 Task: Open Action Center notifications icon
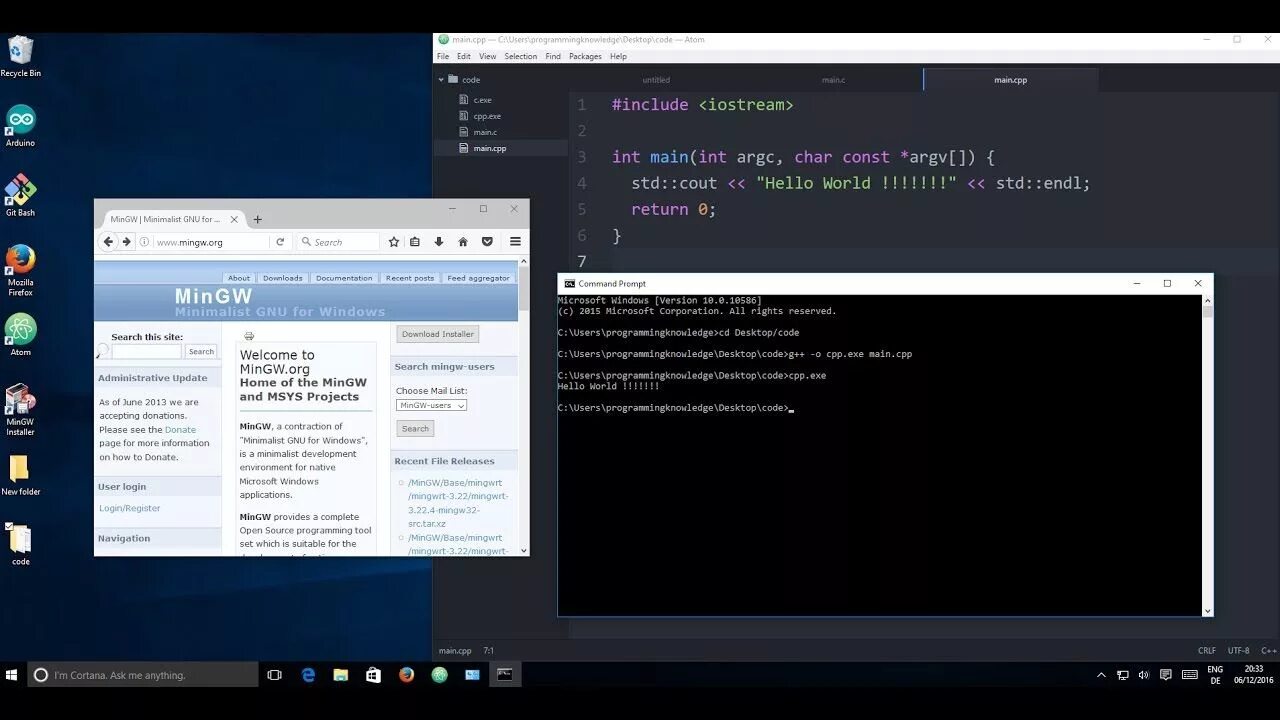[1166, 675]
